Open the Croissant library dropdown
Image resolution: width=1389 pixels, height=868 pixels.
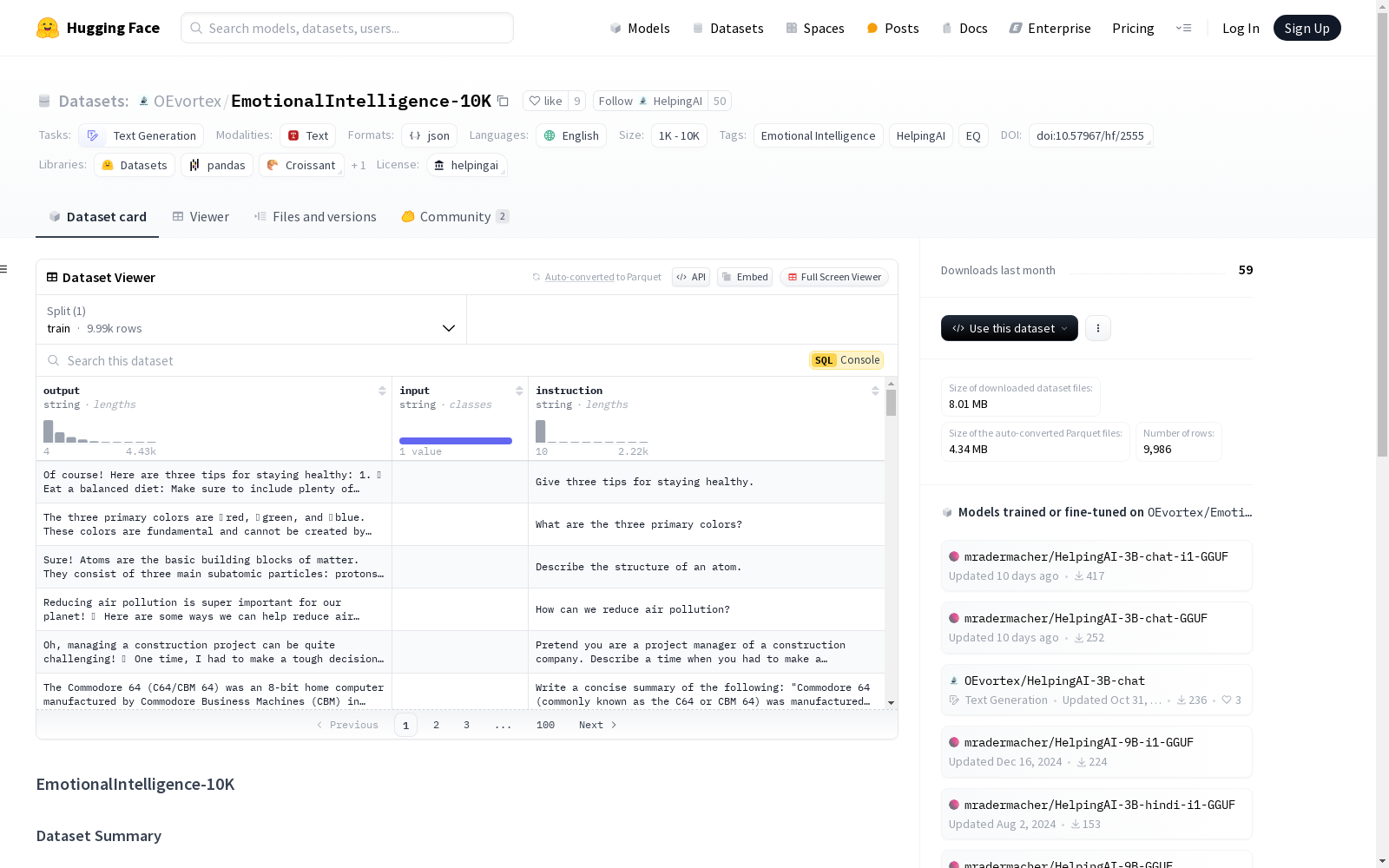pos(301,165)
